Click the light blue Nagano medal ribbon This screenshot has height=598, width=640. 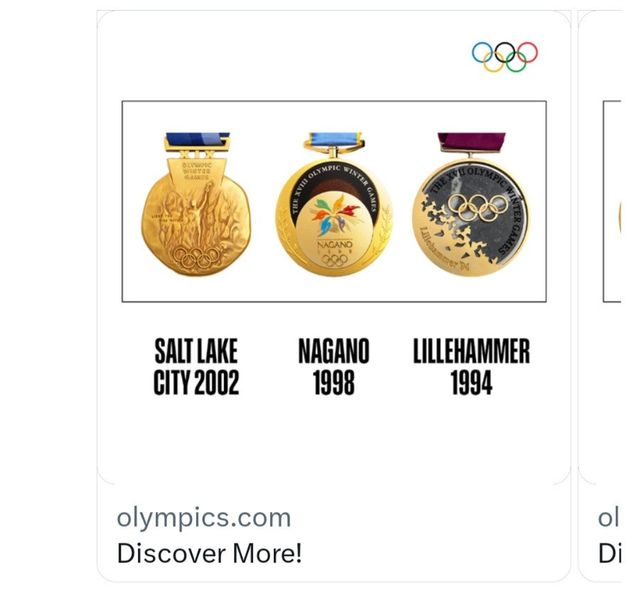tap(334, 140)
